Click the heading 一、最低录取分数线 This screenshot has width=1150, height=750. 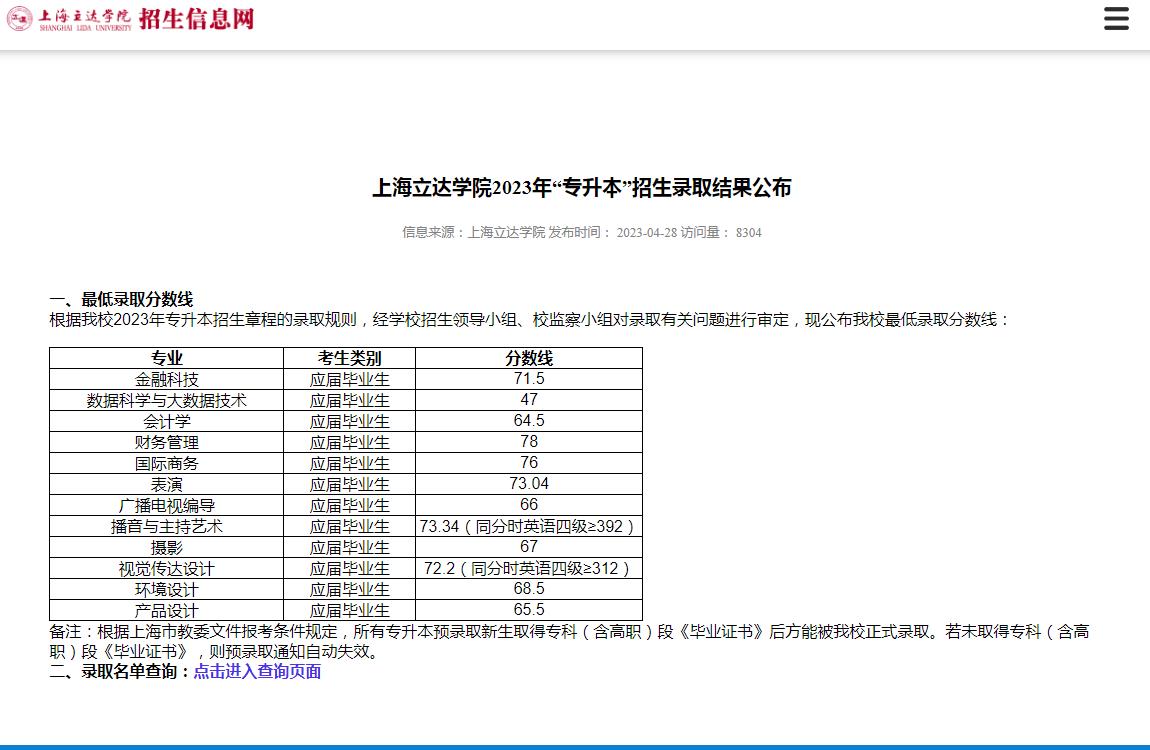pos(121,299)
